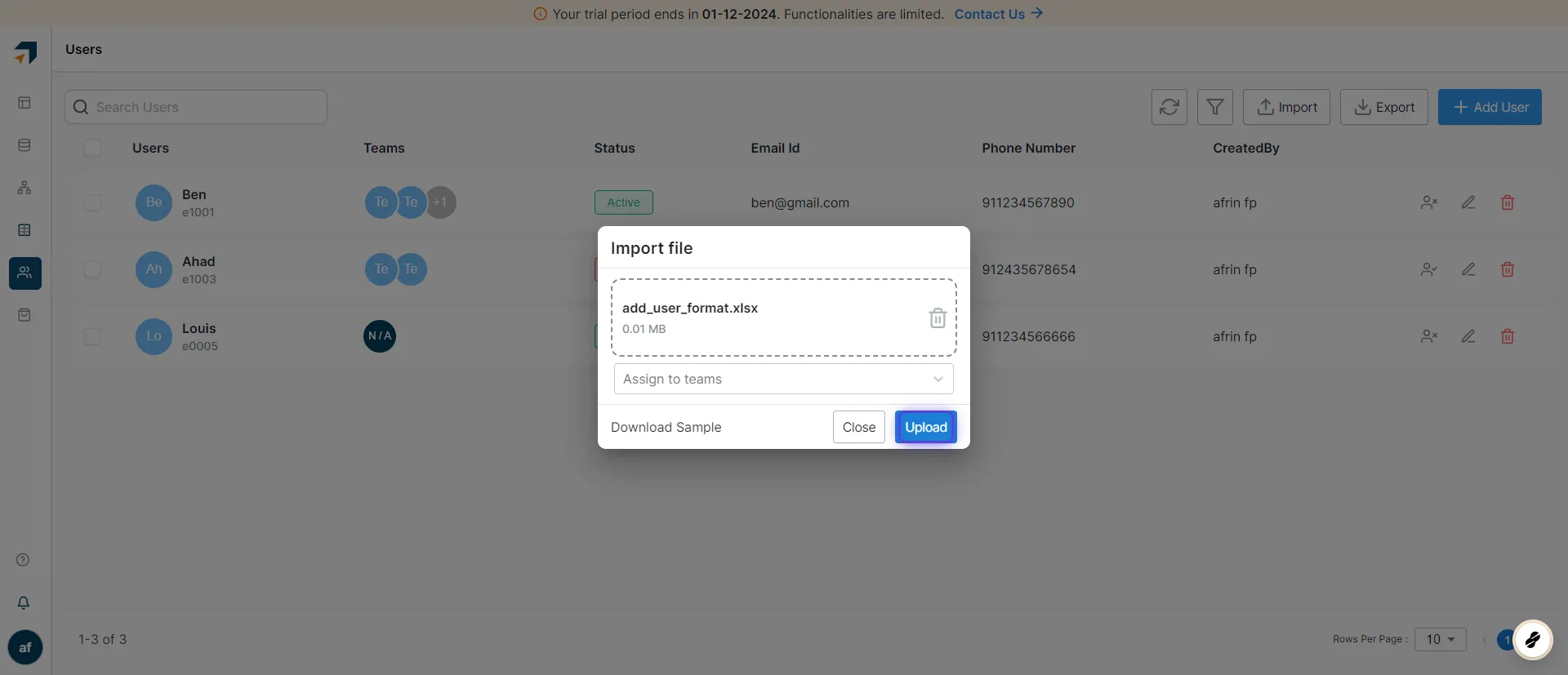Click the app logo in sidebar
The image size is (1568, 675).
[x=25, y=52]
